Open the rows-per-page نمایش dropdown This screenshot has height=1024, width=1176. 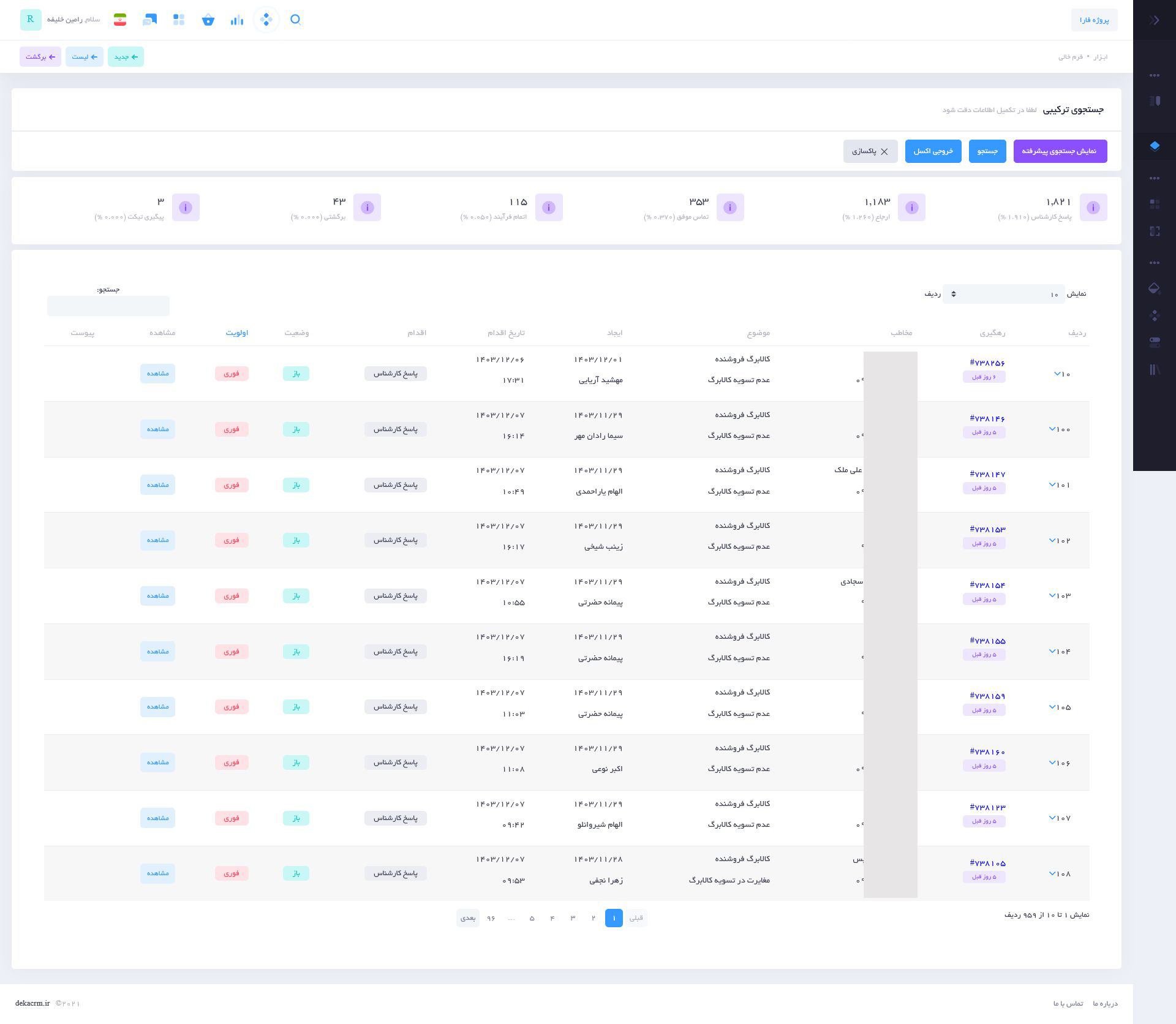(x=1004, y=294)
